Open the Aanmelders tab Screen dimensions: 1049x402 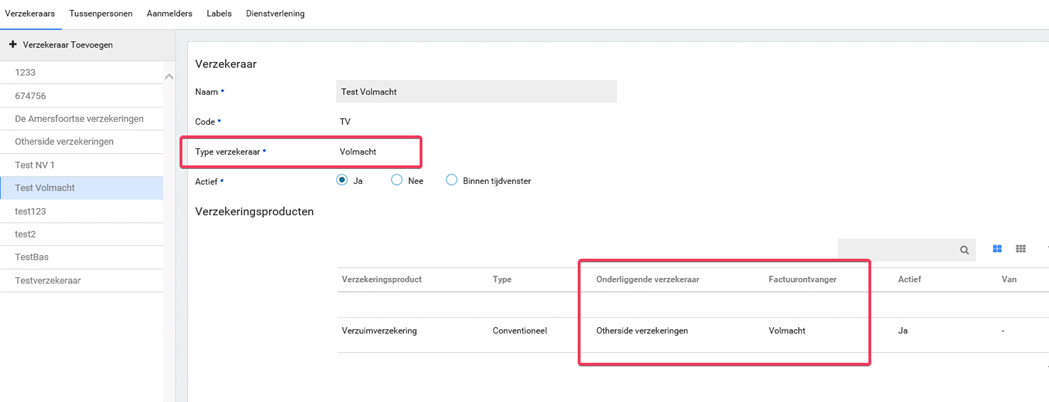point(169,14)
